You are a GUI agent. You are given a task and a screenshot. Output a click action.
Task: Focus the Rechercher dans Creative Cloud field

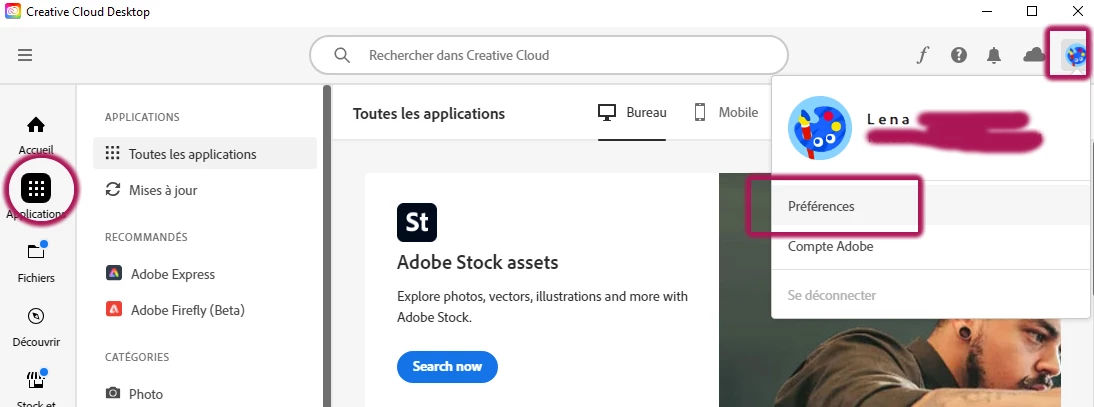click(560, 55)
